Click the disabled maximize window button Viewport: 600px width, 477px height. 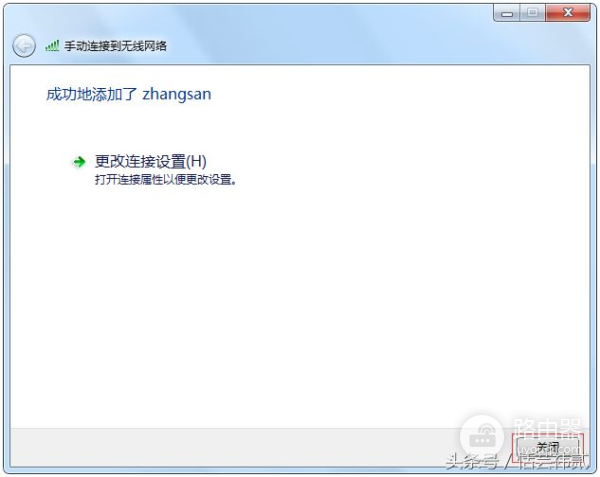[532, 13]
